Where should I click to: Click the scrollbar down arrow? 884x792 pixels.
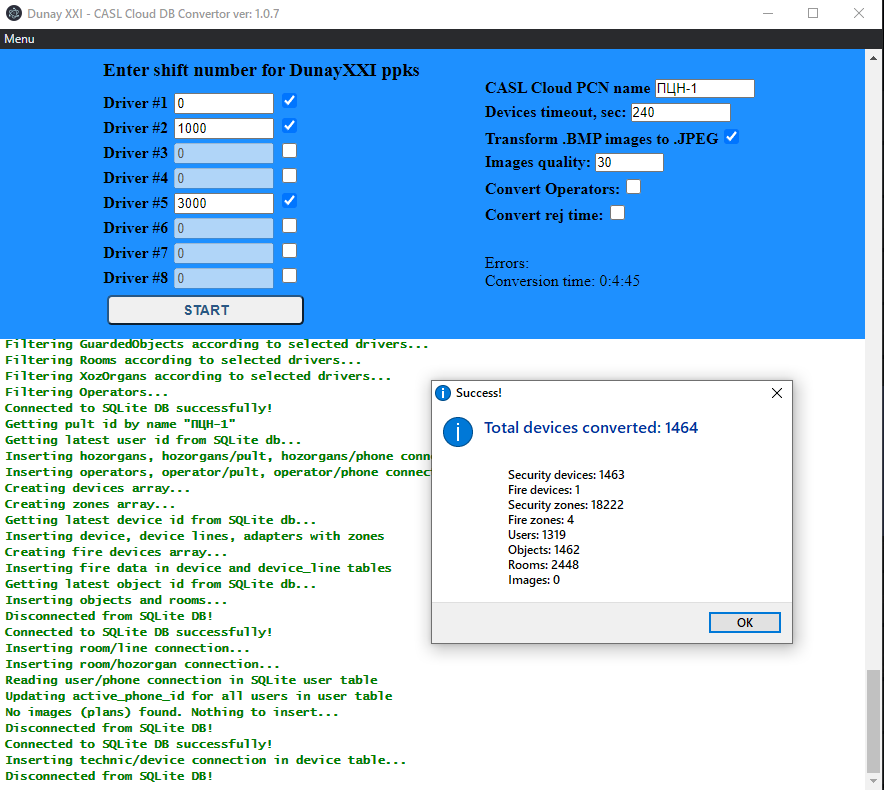(873, 781)
